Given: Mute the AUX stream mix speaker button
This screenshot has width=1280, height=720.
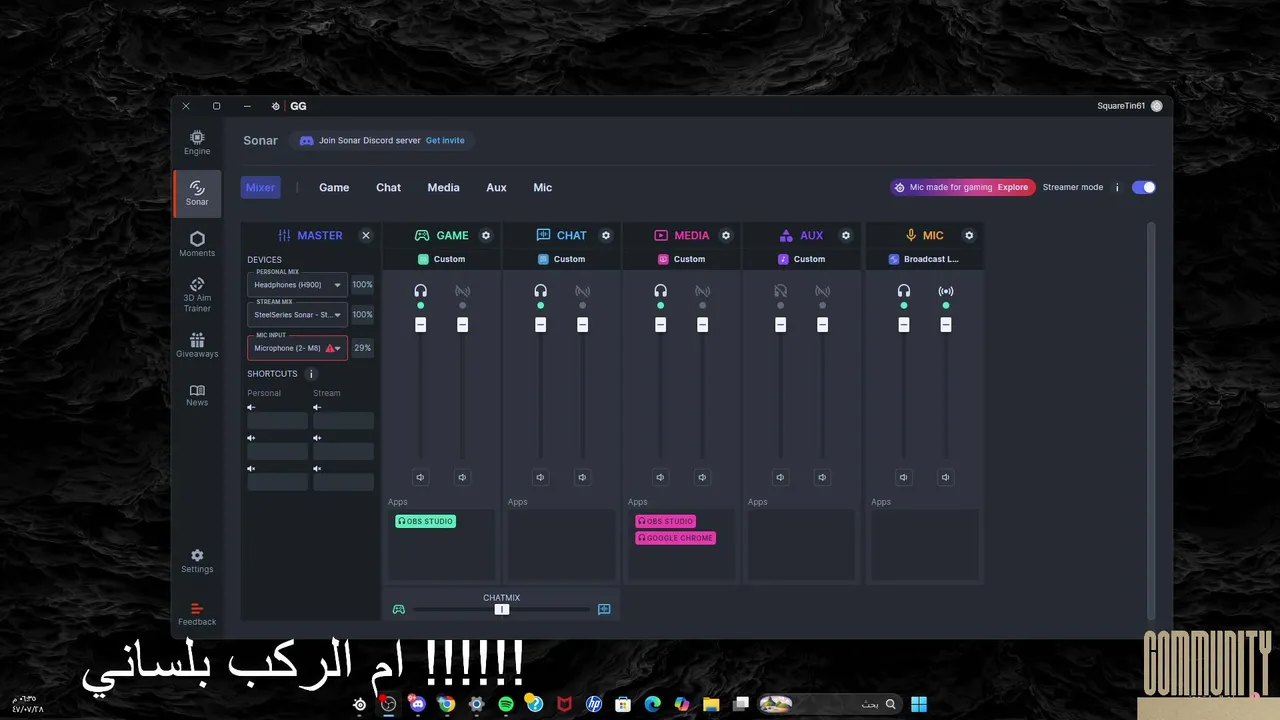Looking at the screenshot, I should pos(822,478).
